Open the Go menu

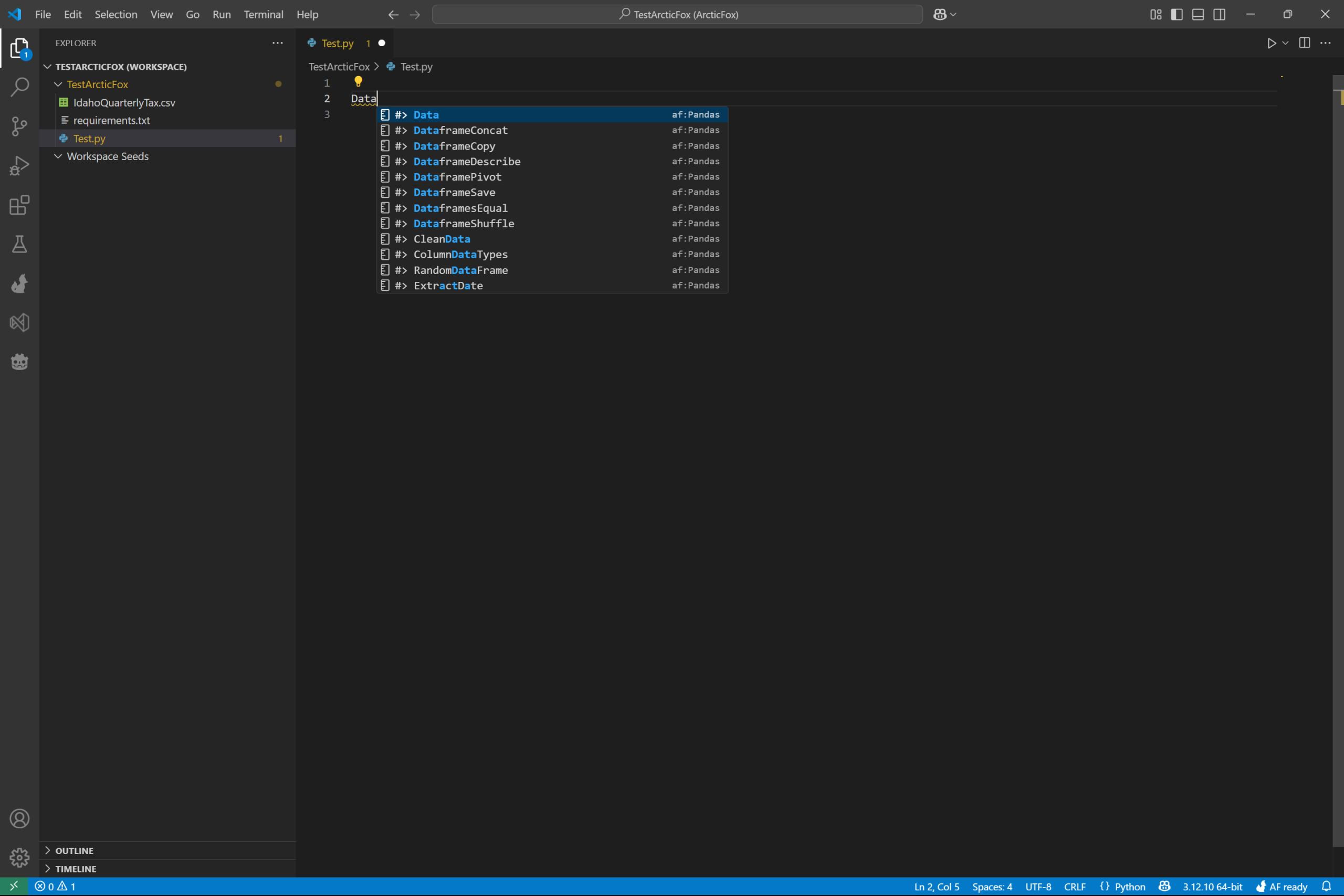193,15
